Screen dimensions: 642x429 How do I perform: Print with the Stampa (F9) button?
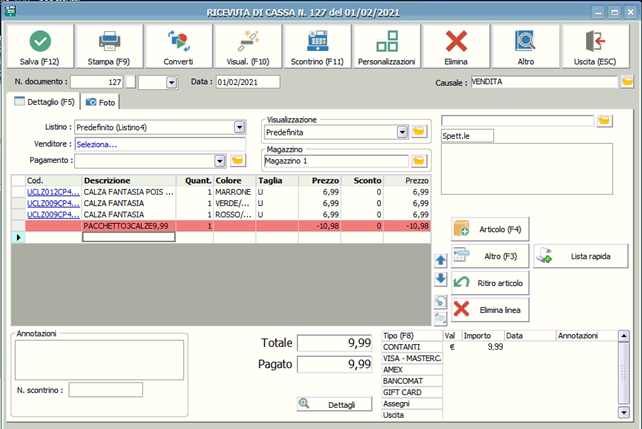[x=109, y=46]
